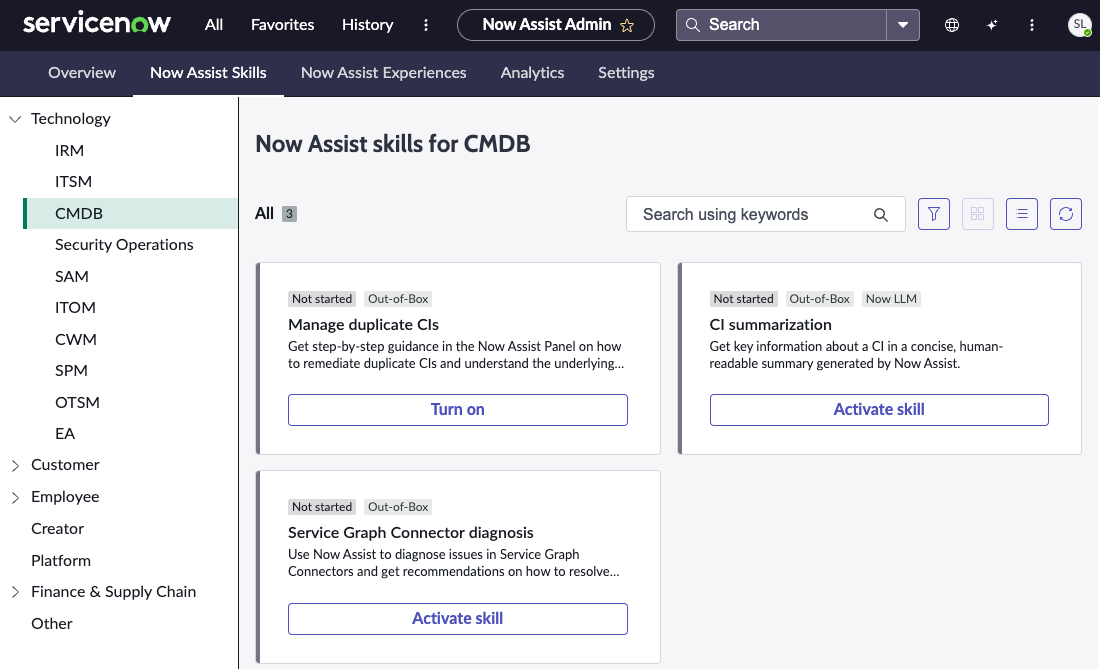This screenshot has width=1100, height=669.
Task: Switch to card grid view
Action: pos(977,214)
